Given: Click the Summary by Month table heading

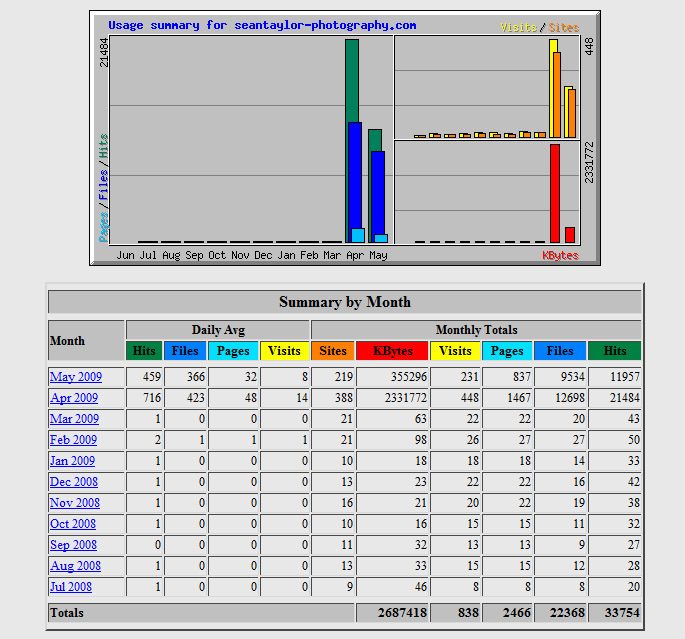Looking at the screenshot, I should [x=344, y=302].
